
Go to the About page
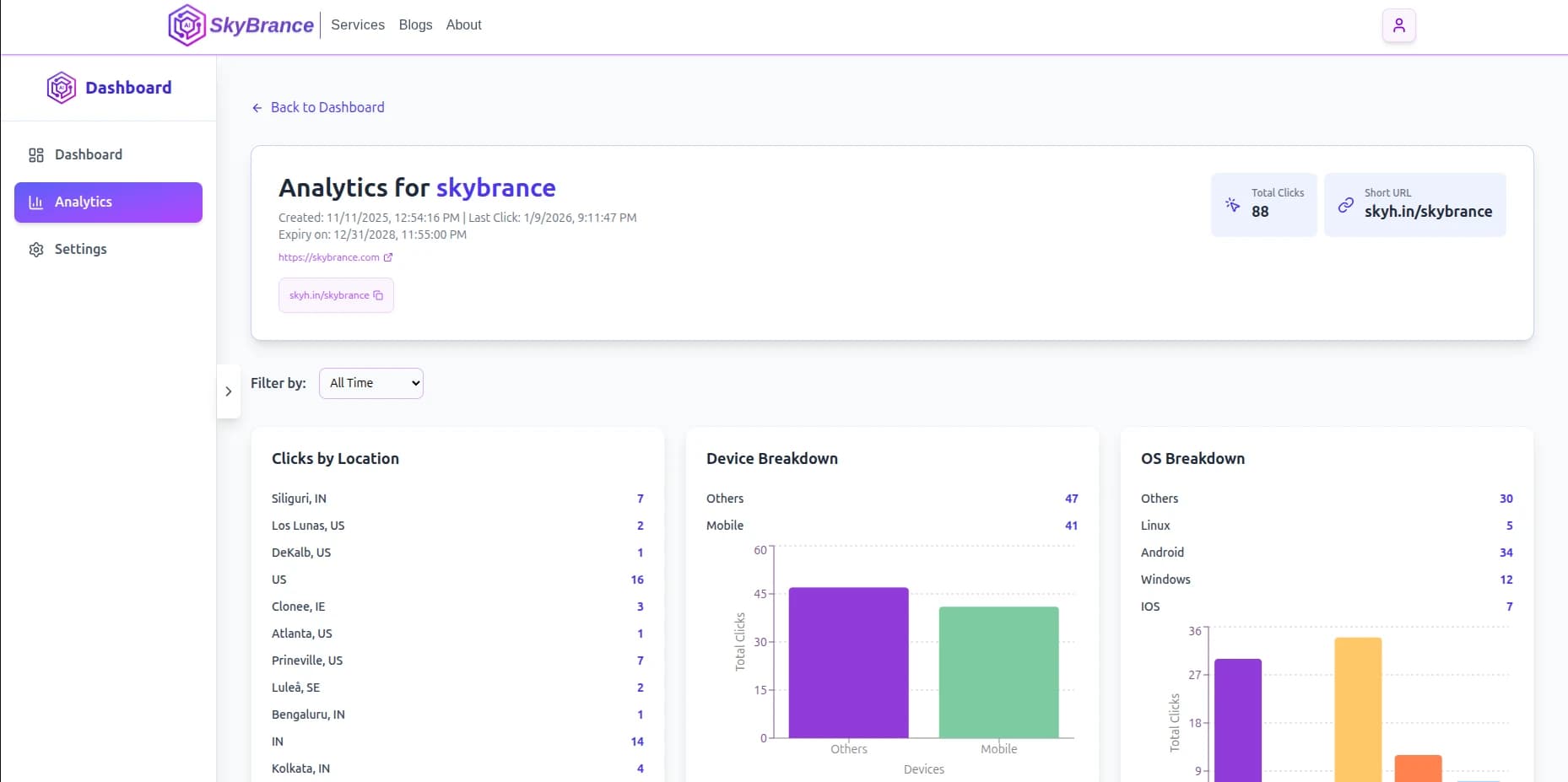click(463, 25)
